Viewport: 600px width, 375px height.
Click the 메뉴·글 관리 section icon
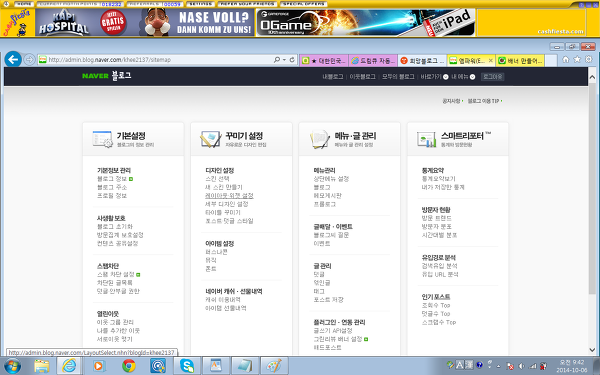click(x=320, y=139)
